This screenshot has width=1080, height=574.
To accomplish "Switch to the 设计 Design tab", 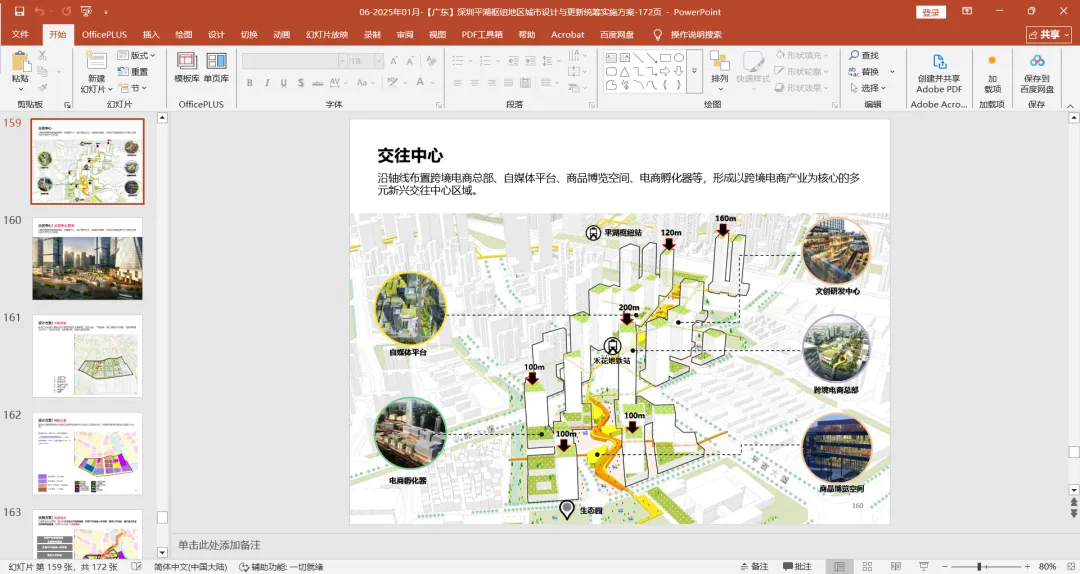I will 216,34.
